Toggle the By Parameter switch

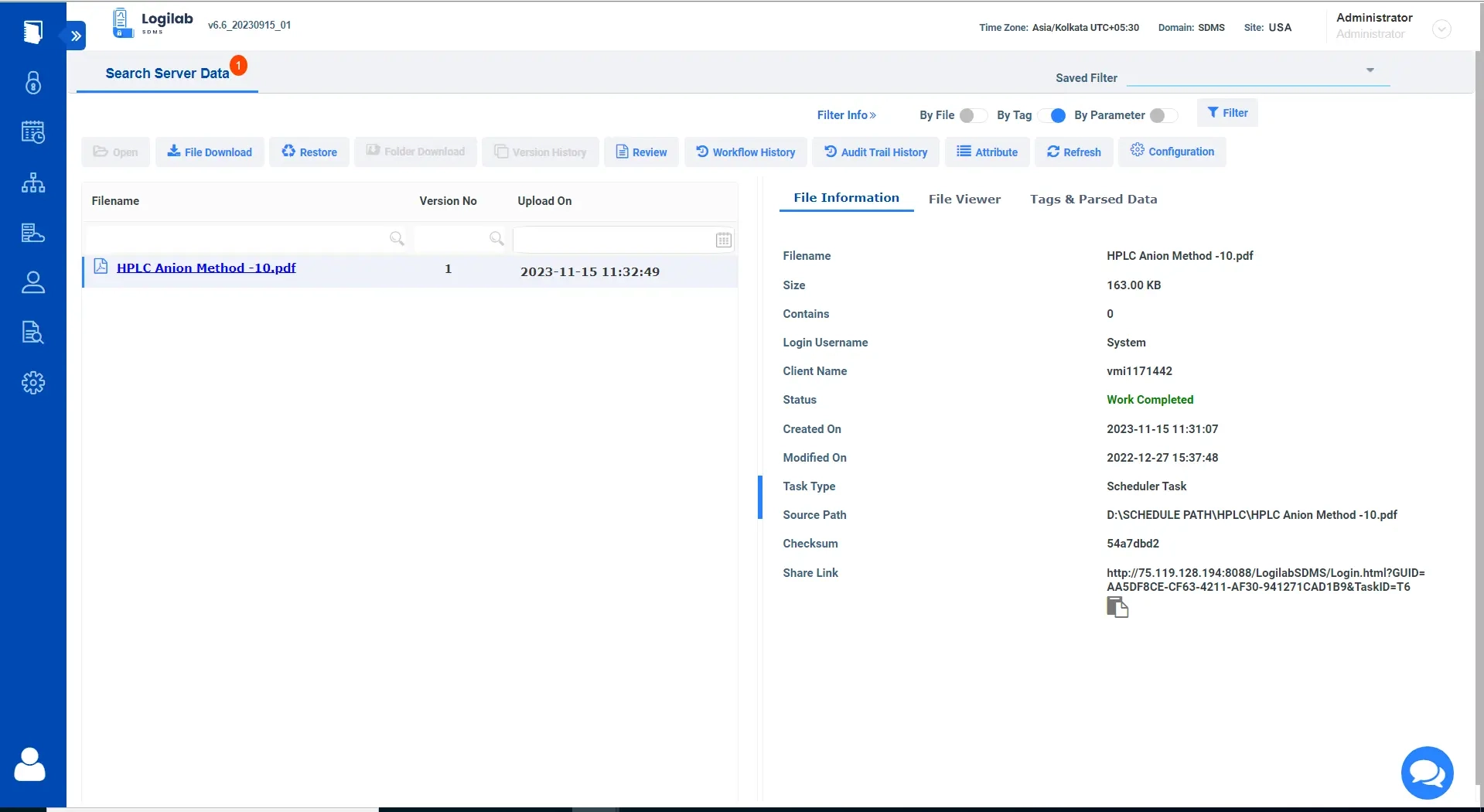[x=1164, y=115]
